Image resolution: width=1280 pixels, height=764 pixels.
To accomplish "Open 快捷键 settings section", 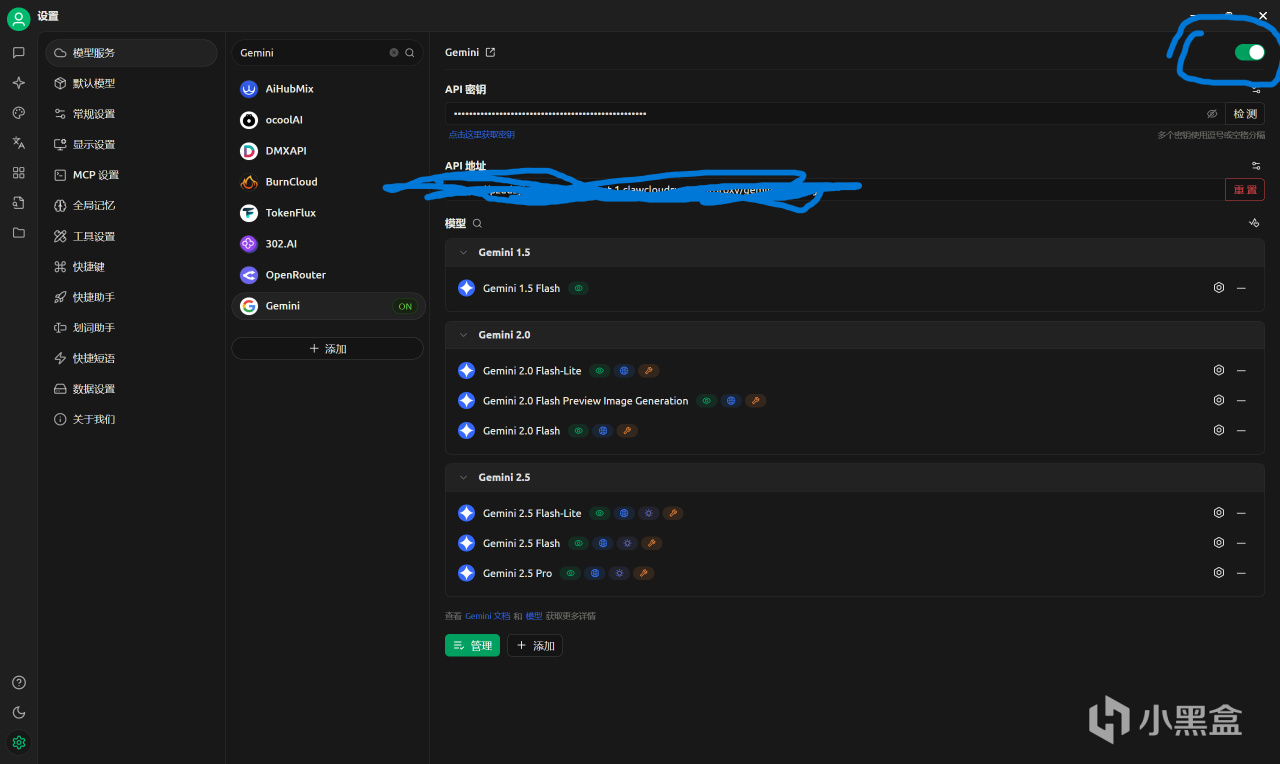I will (x=131, y=267).
